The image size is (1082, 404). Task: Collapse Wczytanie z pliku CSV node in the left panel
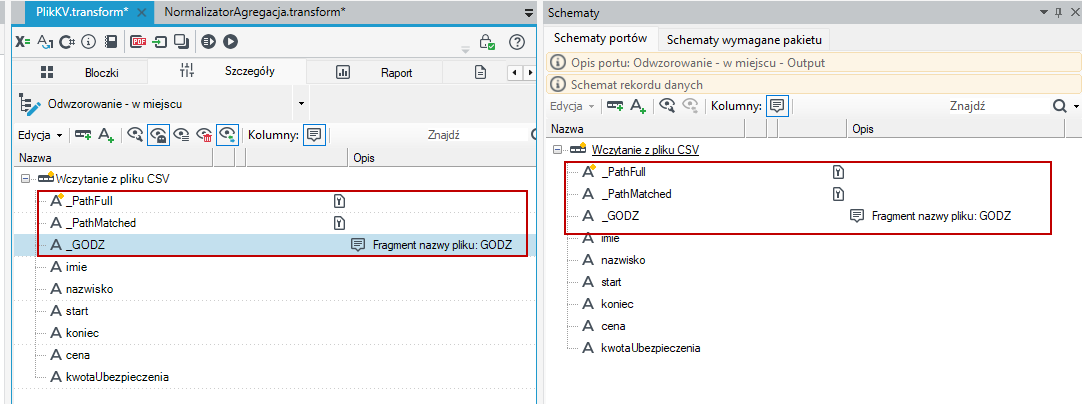click(x=26, y=178)
